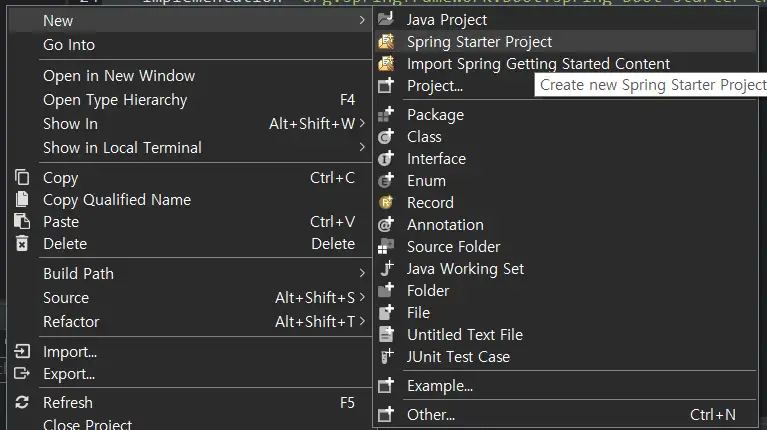Viewport: 767px width, 430px height.
Task: Click the Source Folder icon
Action: click(386, 247)
